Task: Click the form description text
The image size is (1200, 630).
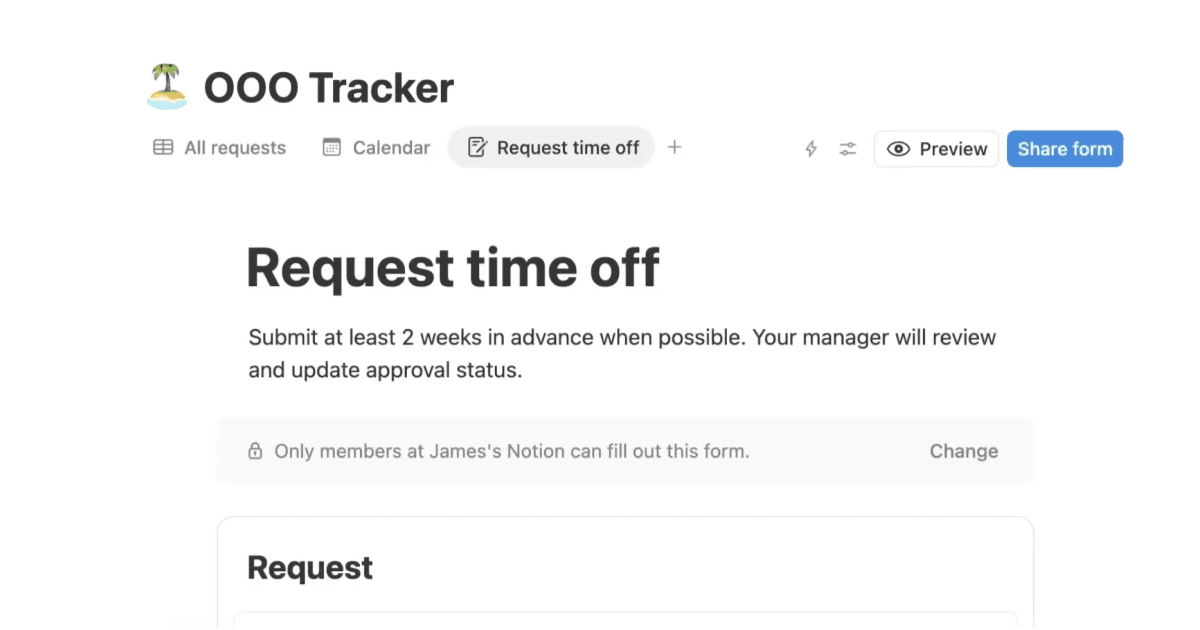Action: [620, 353]
